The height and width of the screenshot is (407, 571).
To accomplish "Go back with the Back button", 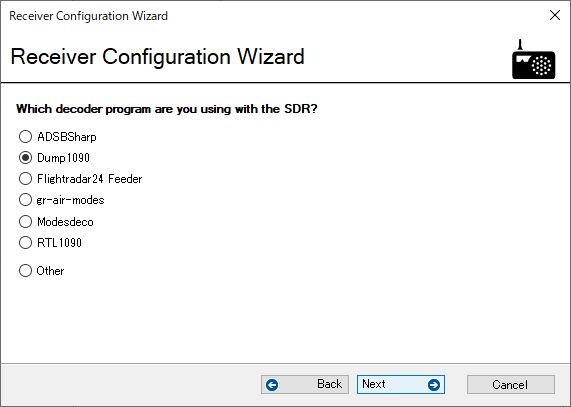I will click(x=305, y=384).
